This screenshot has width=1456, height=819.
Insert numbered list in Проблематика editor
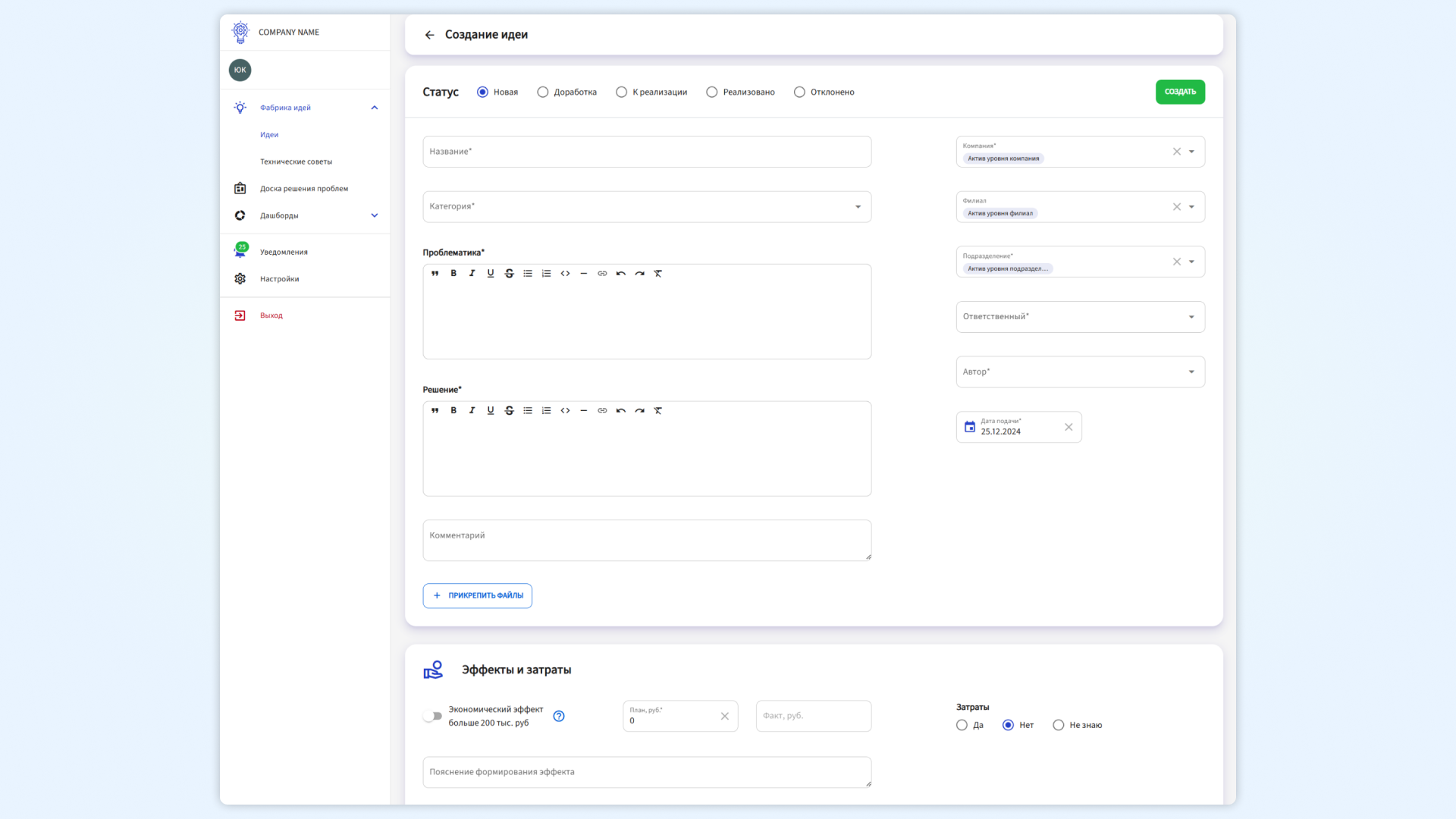point(546,274)
